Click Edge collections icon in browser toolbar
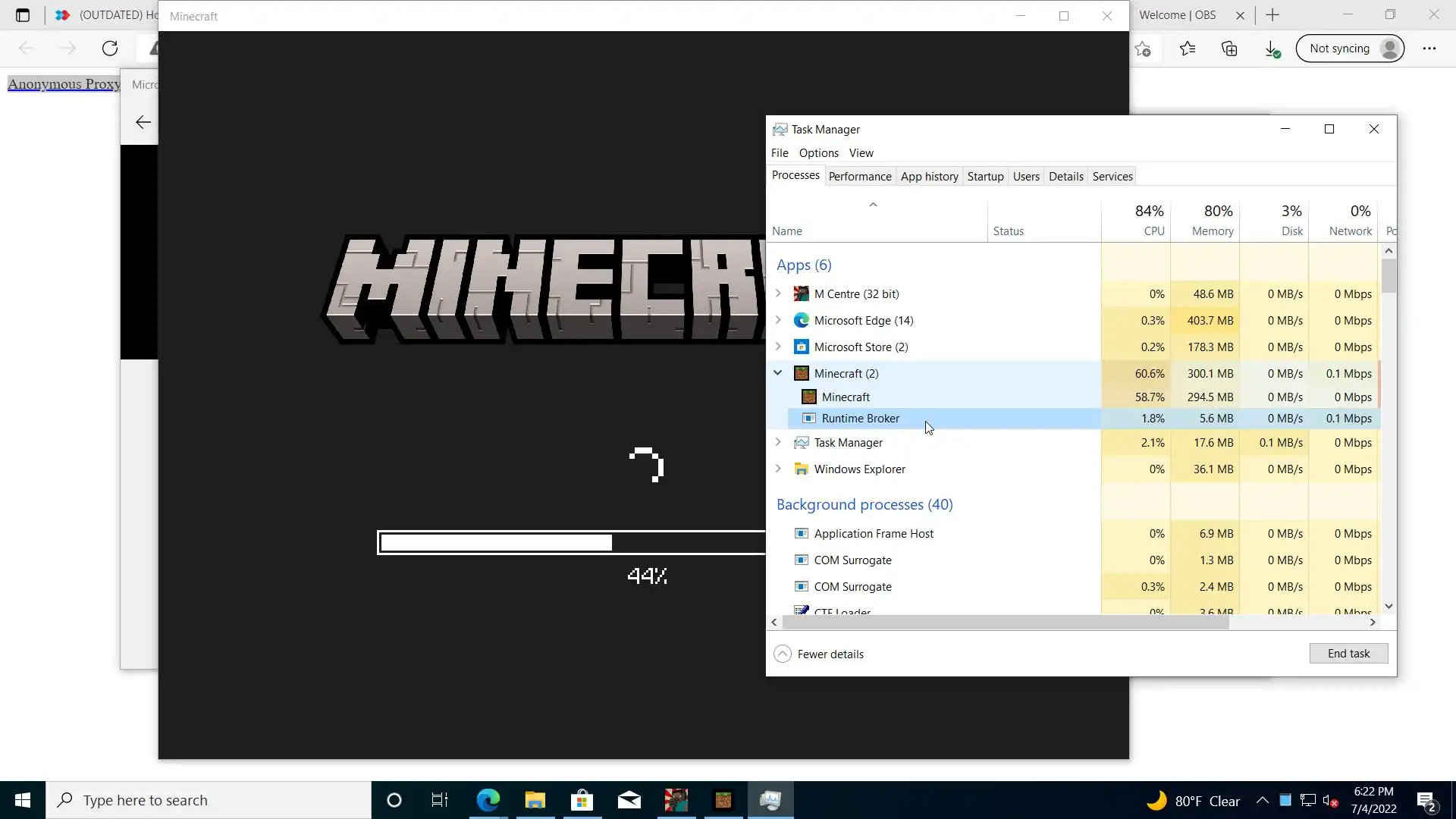Screen dimensions: 1456x819 pos(1229,49)
